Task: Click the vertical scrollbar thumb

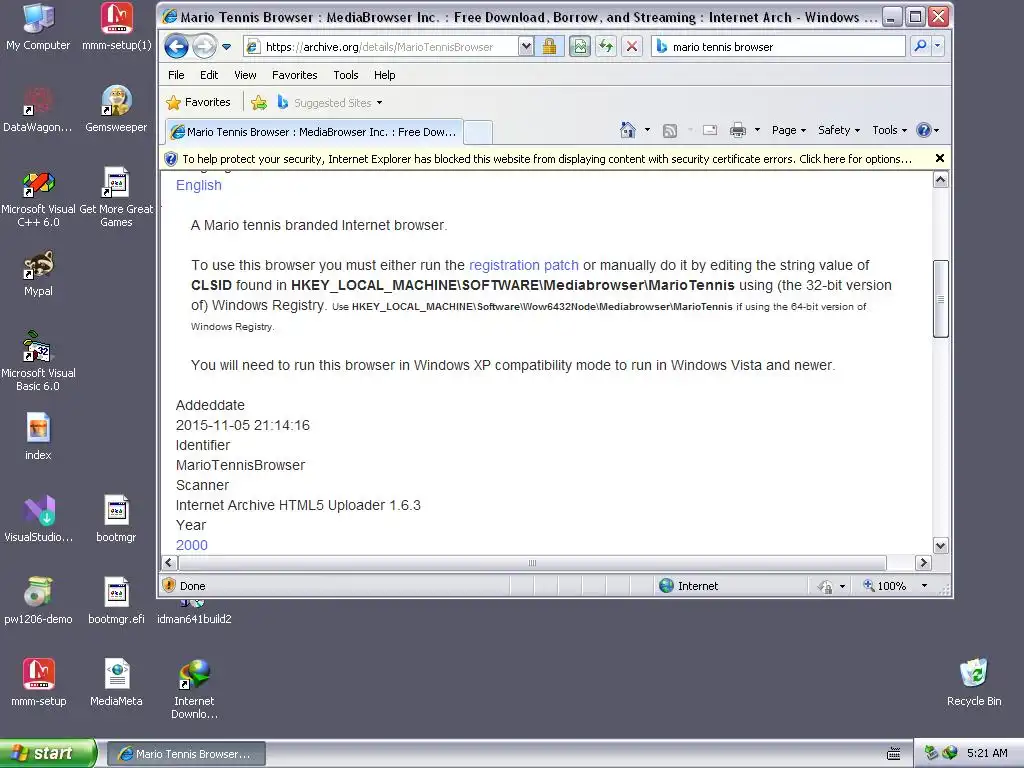Action: tap(940, 299)
